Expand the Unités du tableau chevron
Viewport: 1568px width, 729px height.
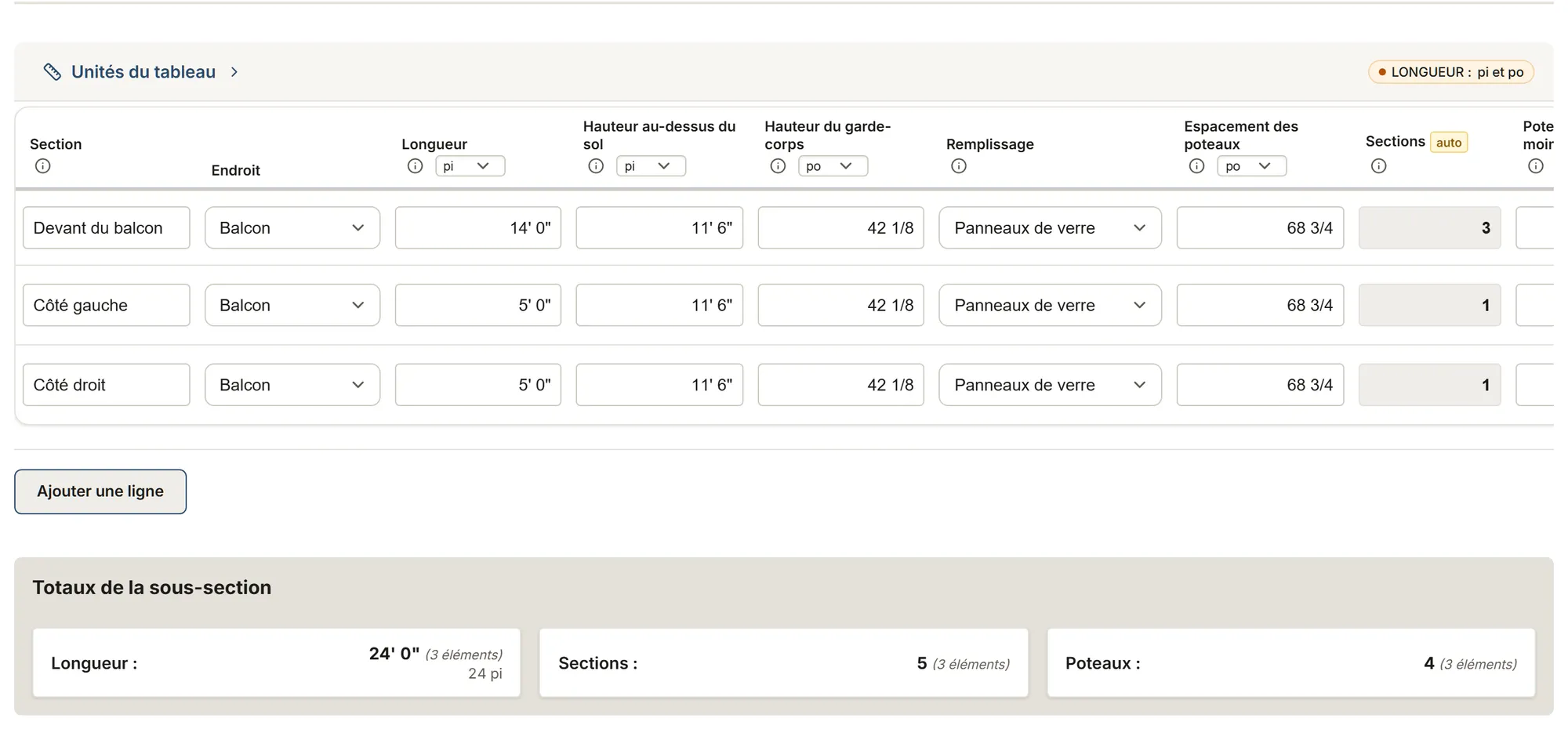click(234, 72)
